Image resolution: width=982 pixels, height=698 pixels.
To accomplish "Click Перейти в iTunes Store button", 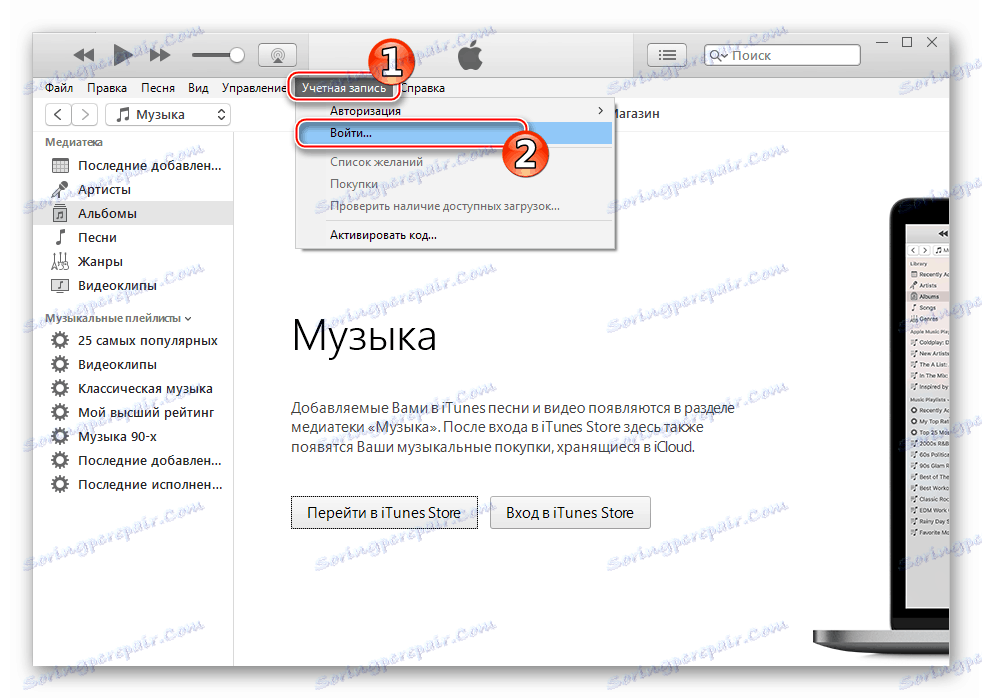I will pos(384,513).
